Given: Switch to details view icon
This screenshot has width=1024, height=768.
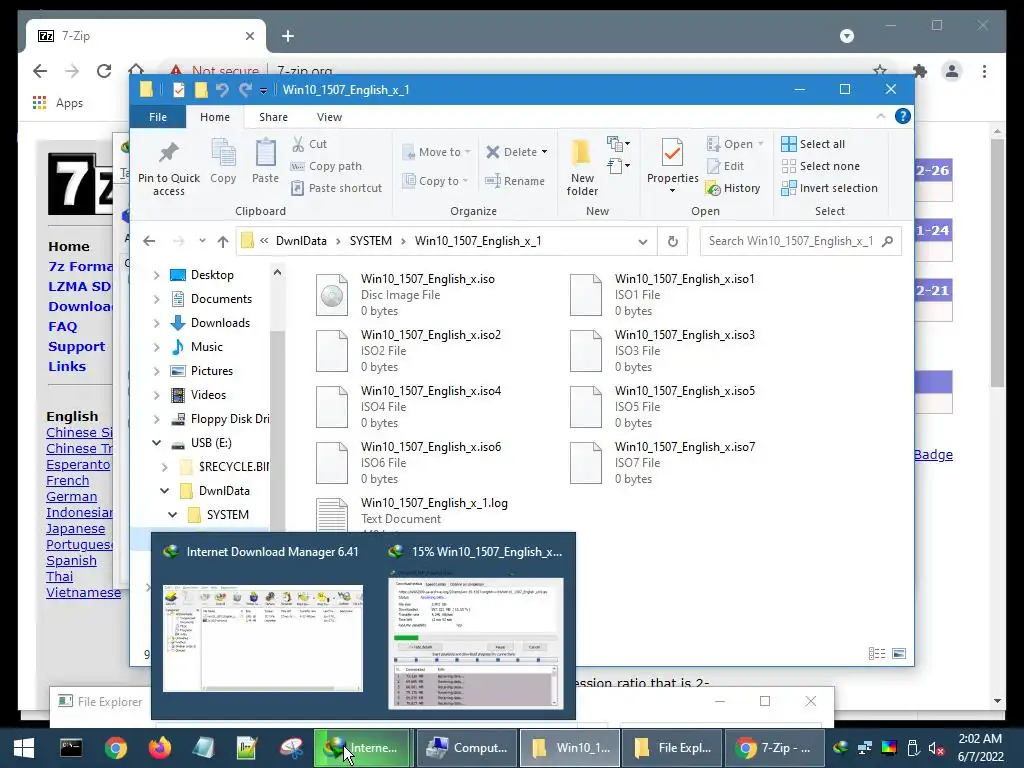Looking at the screenshot, I should pyautogui.click(x=877, y=654).
